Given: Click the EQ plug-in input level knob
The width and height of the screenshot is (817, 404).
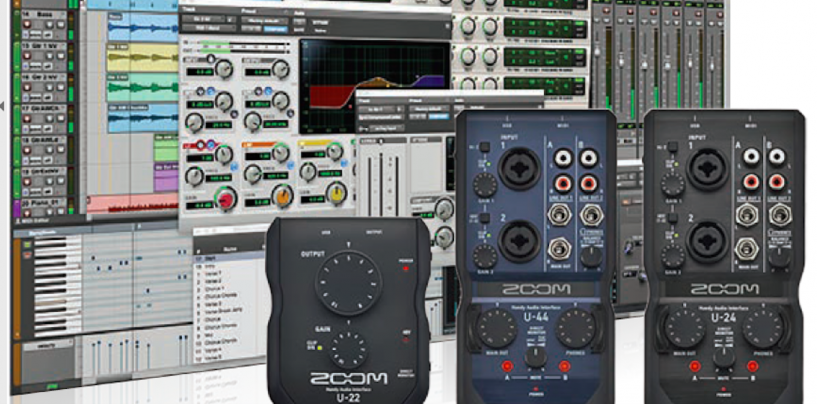Looking at the screenshot, I should [x=224, y=68].
